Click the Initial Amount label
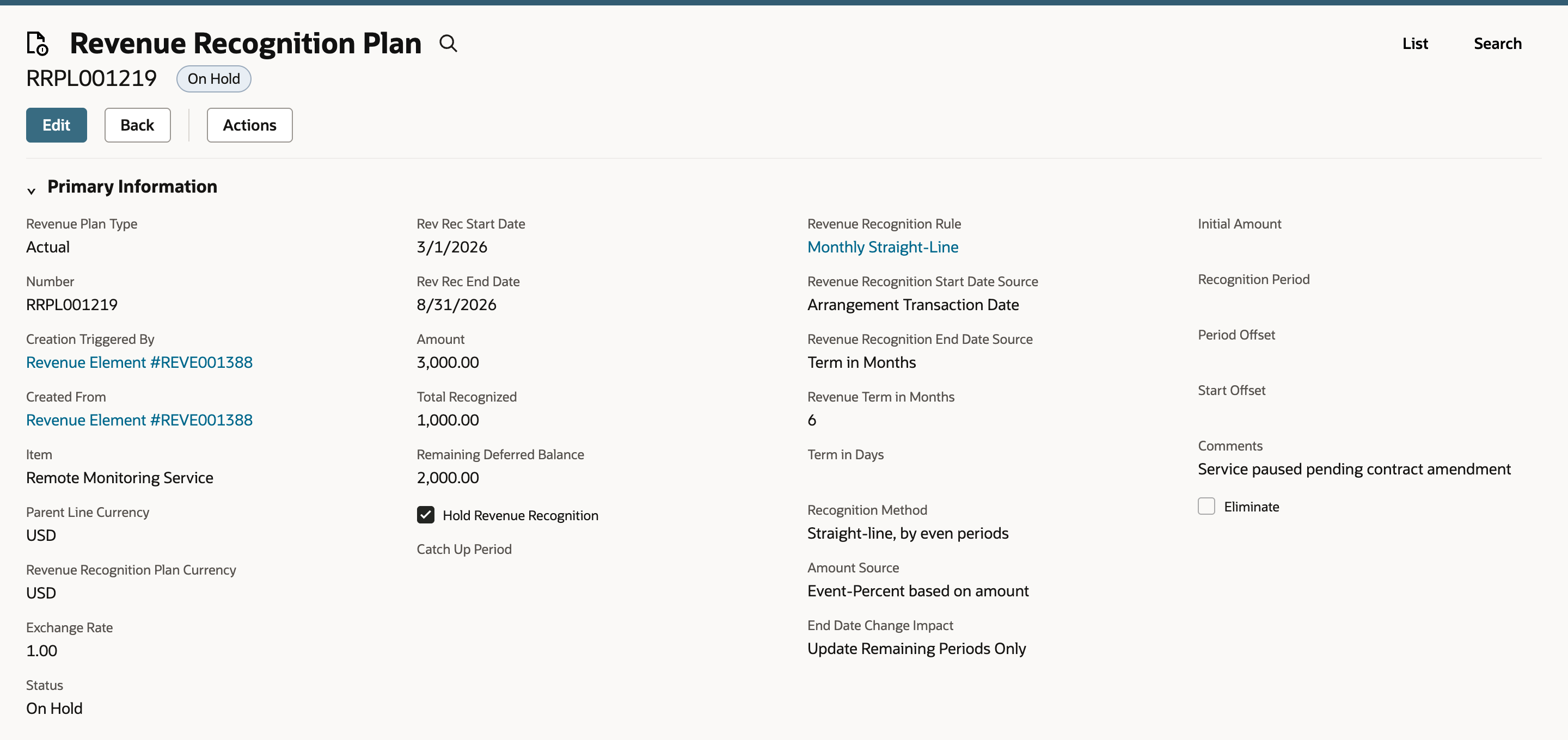1568x740 pixels. click(x=1239, y=224)
